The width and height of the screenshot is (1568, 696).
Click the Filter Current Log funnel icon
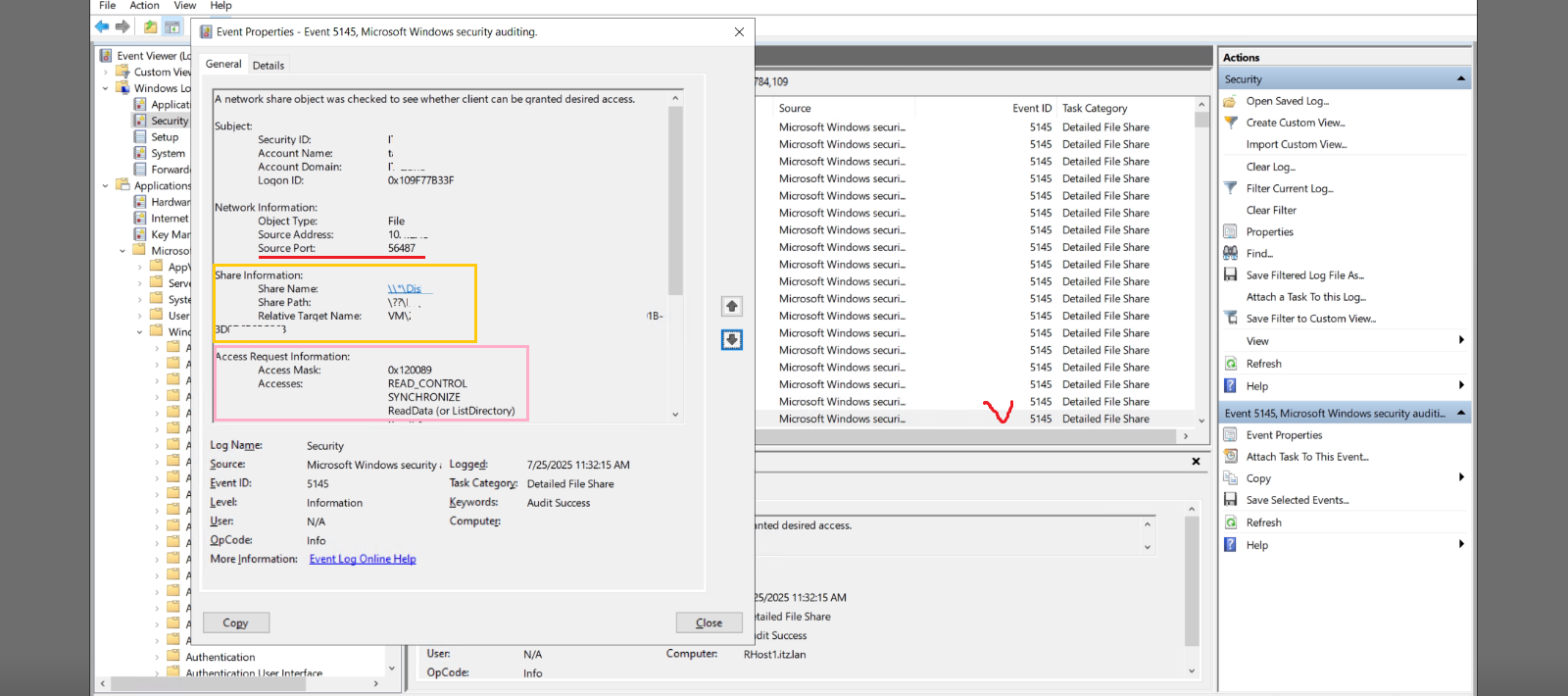1230,188
